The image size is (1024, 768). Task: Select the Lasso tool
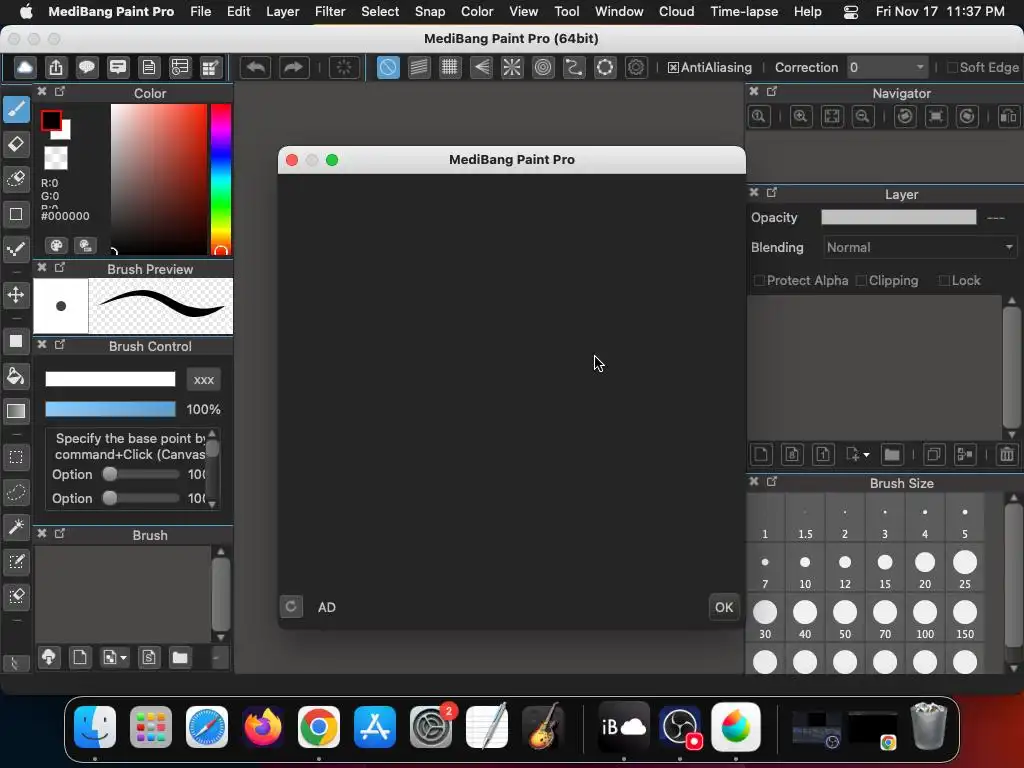click(x=16, y=492)
